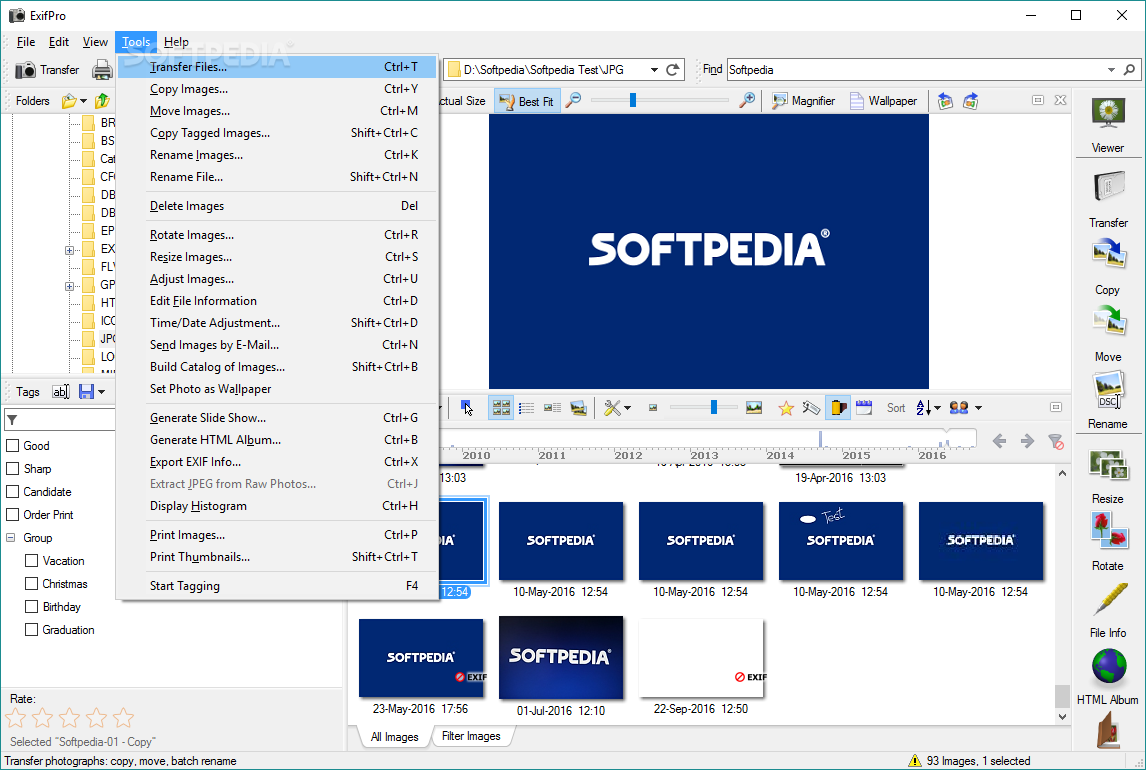Select Display Histogram menu entry

click(278, 506)
